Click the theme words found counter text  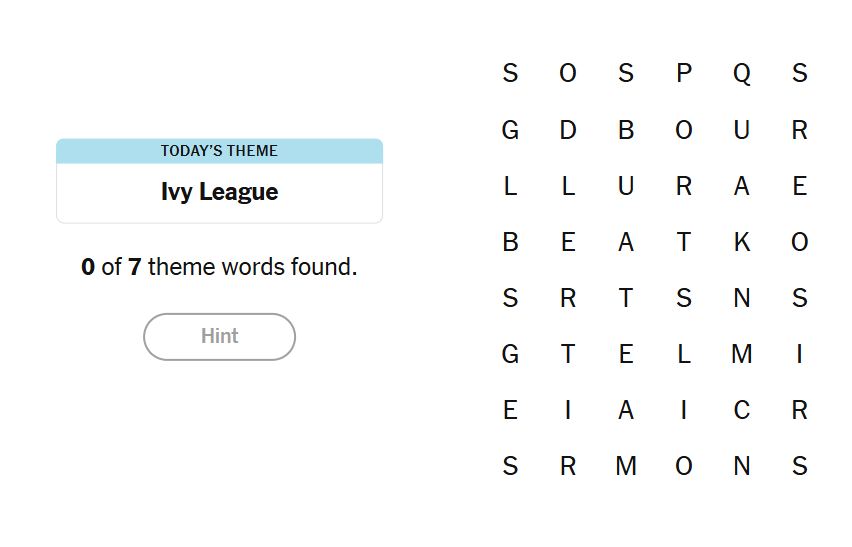pos(219,267)
